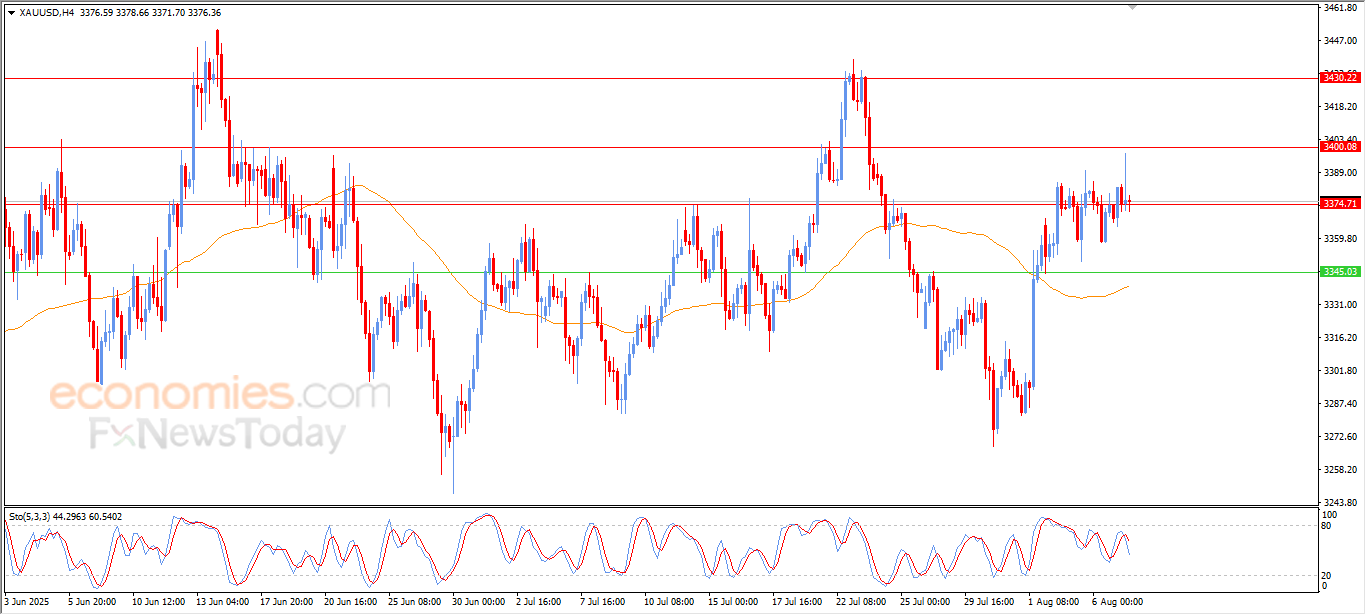Click the gray chart shift triangle marker
This screenshot has height=615, width=1366.
pos(1133,7)
